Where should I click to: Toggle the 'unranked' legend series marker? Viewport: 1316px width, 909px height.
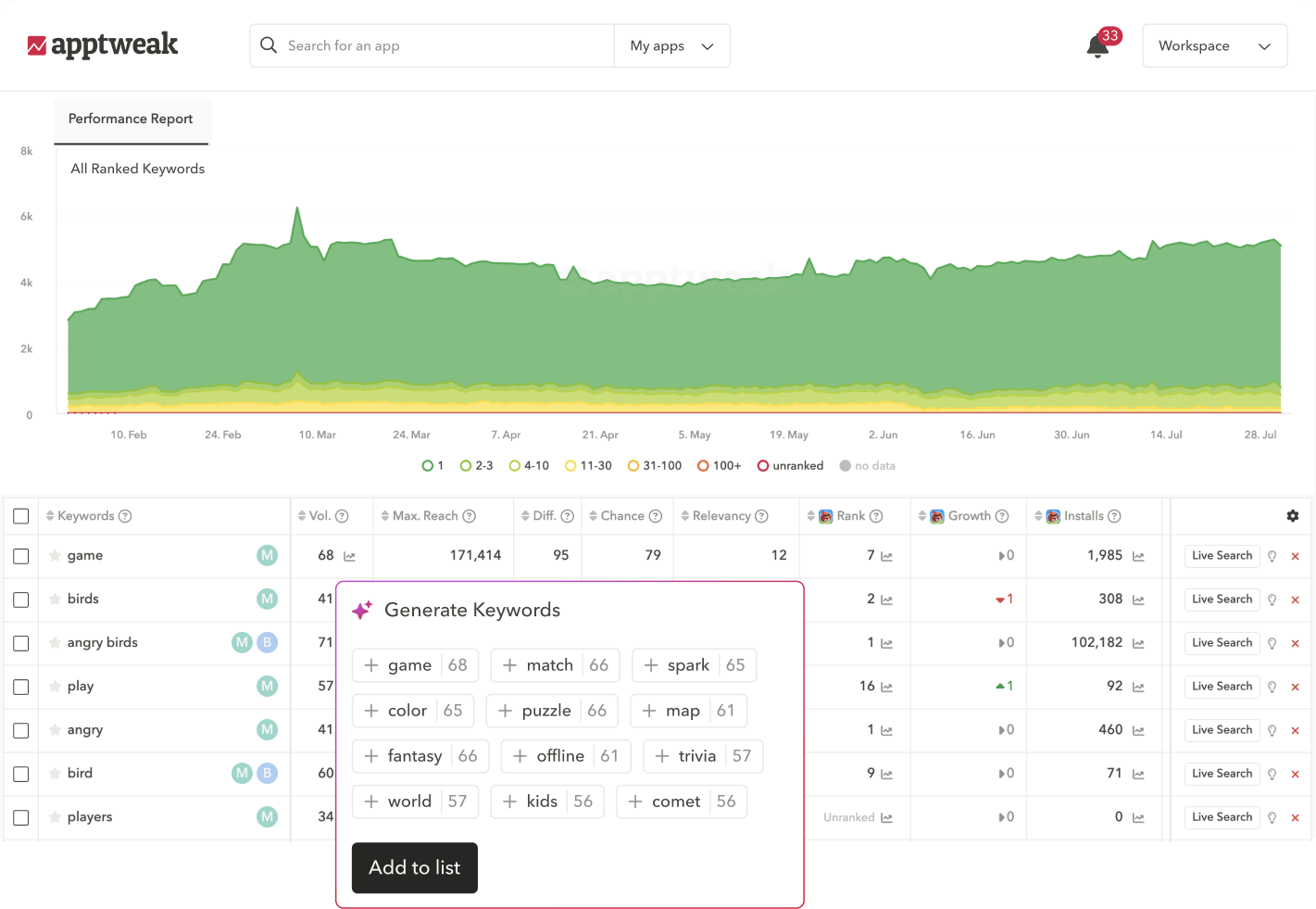click(763, 466)
